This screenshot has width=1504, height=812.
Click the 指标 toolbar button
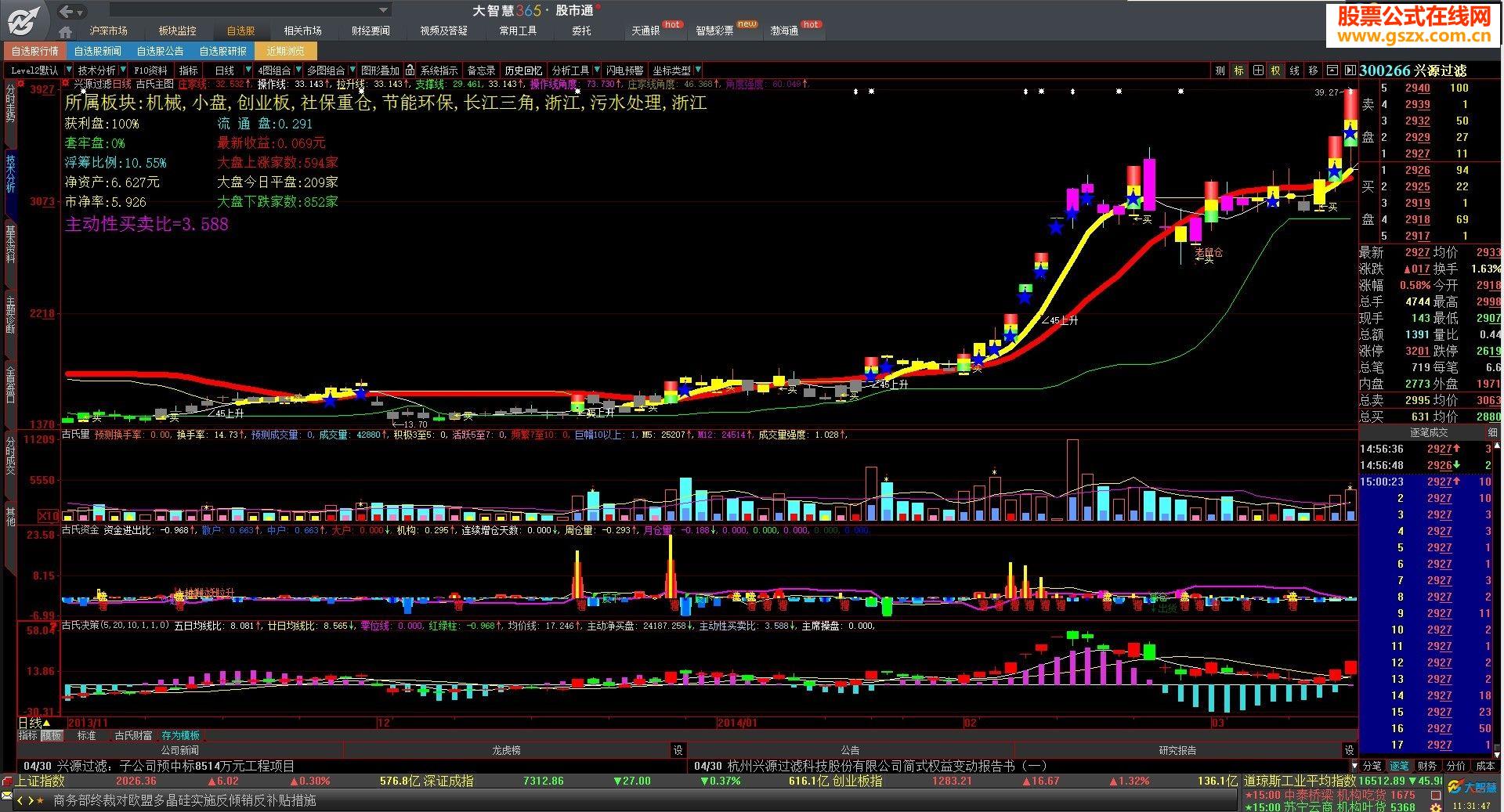click(189, 70)
